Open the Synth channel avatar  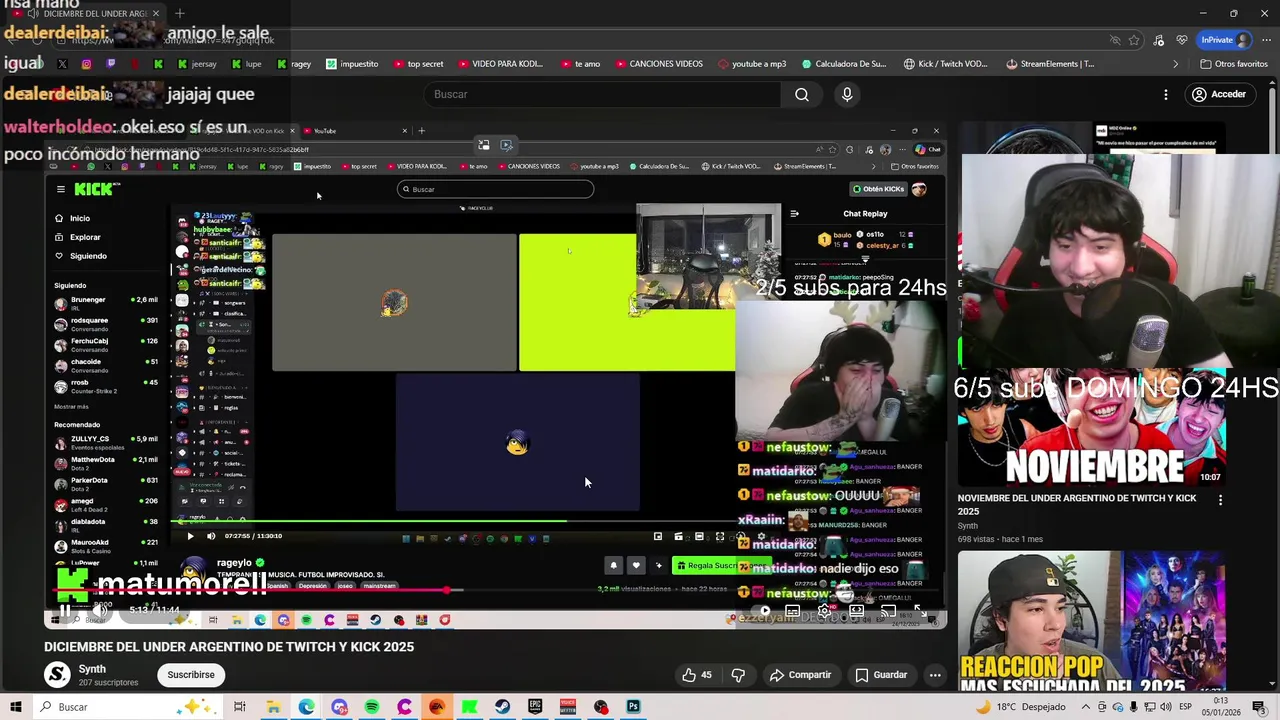coord(58,675)
